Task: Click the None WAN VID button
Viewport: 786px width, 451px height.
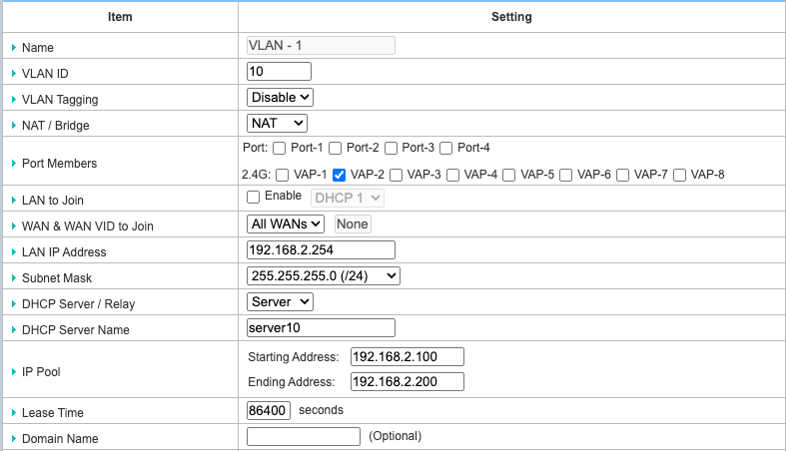Action: pyautogui.click(x=352, y=224)
